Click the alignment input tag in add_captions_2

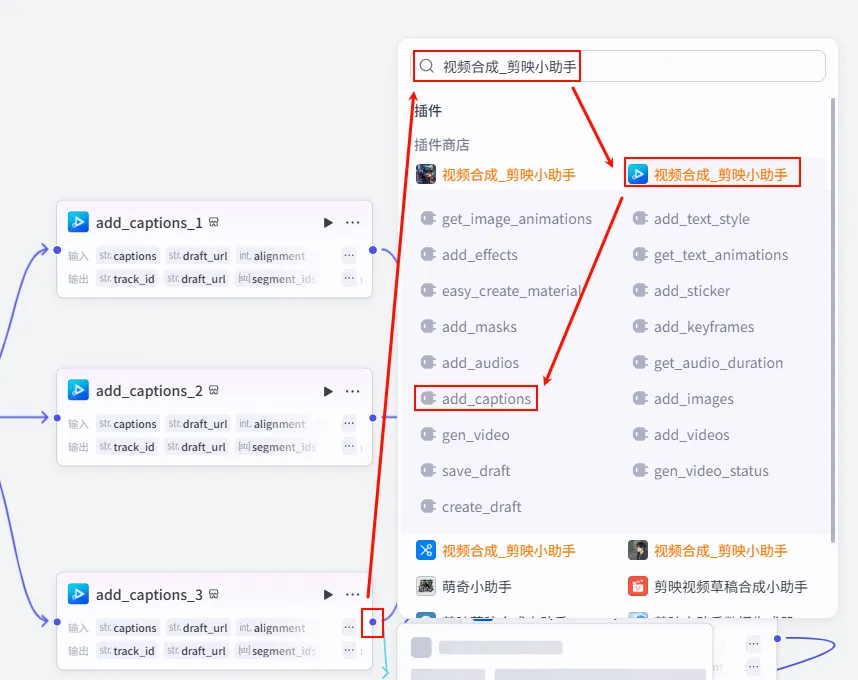(272, 423)
